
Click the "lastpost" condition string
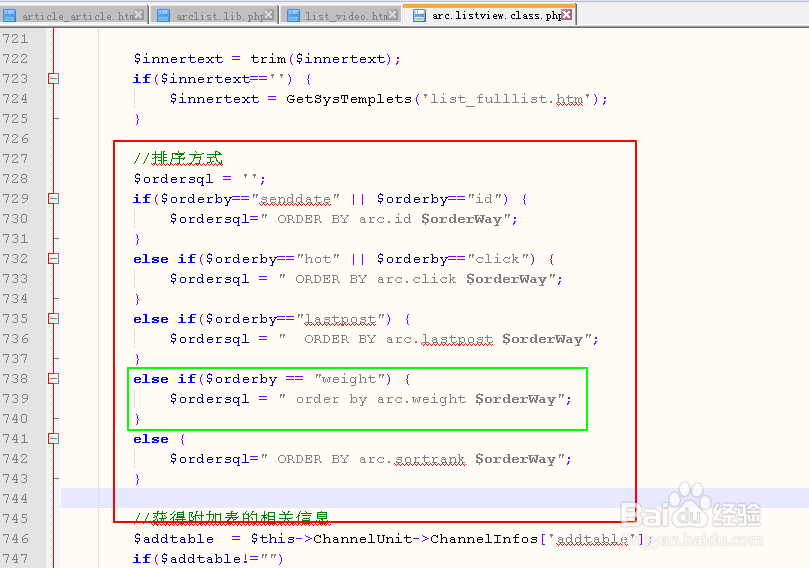341,319
